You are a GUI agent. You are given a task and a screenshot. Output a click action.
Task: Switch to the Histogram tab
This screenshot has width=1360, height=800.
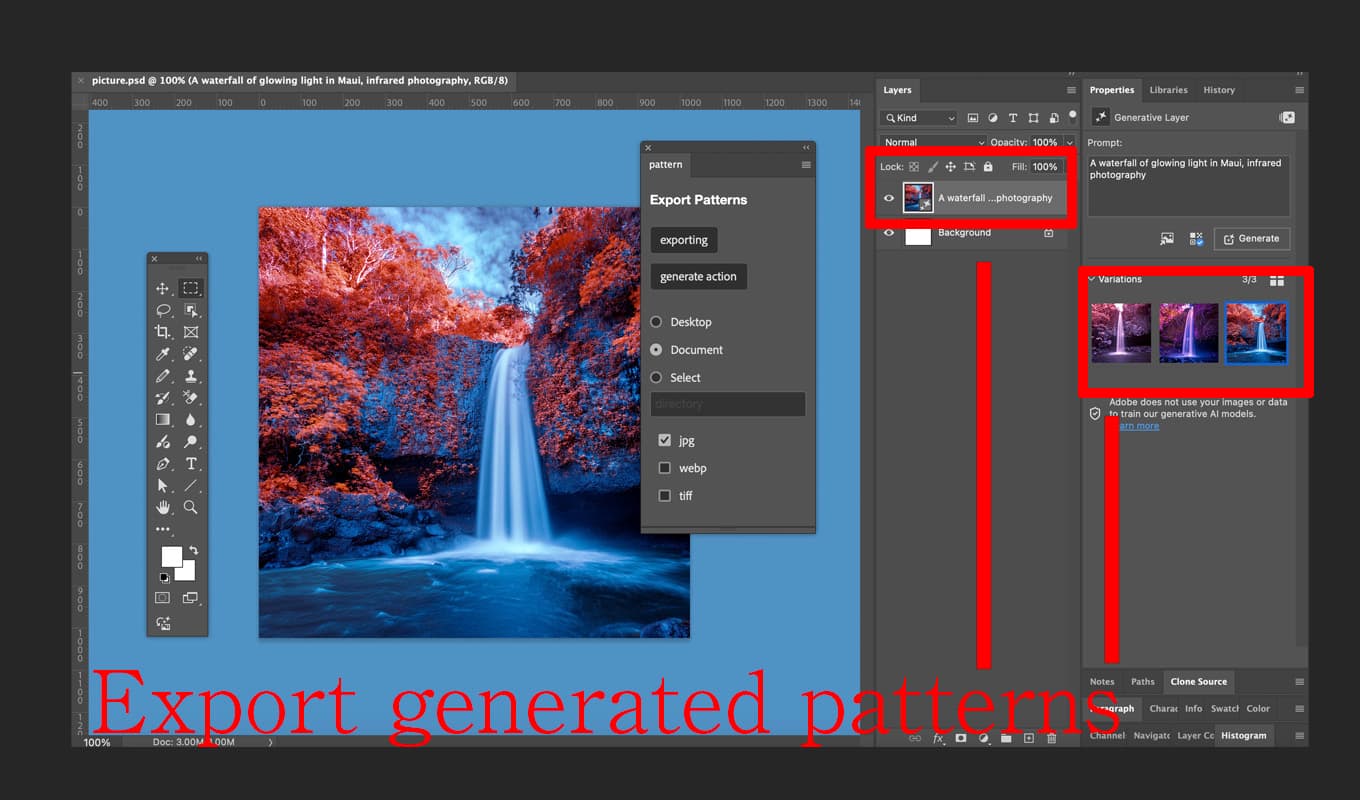pos(1244,735)
